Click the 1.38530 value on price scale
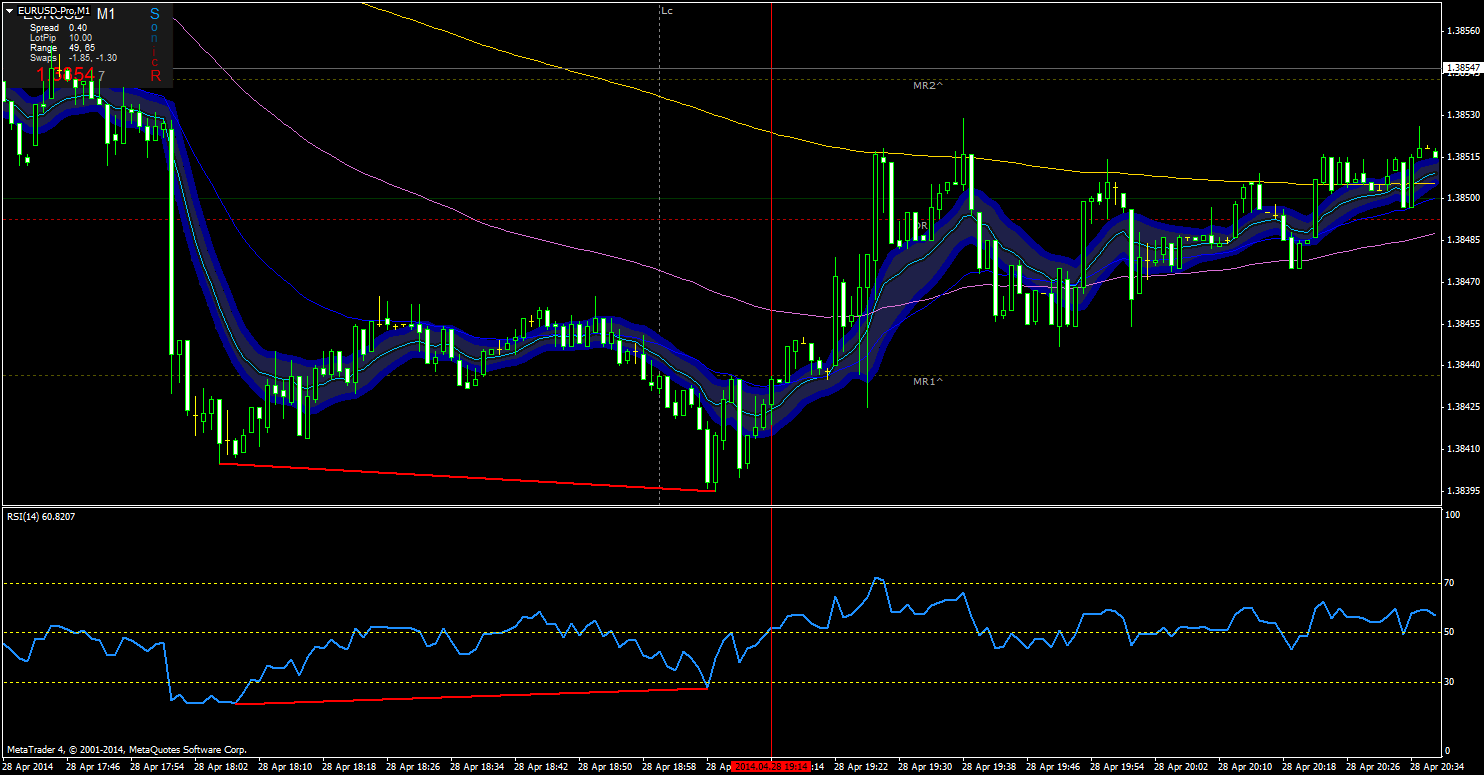1484x775 pixels. click(x=1463, y=115)
